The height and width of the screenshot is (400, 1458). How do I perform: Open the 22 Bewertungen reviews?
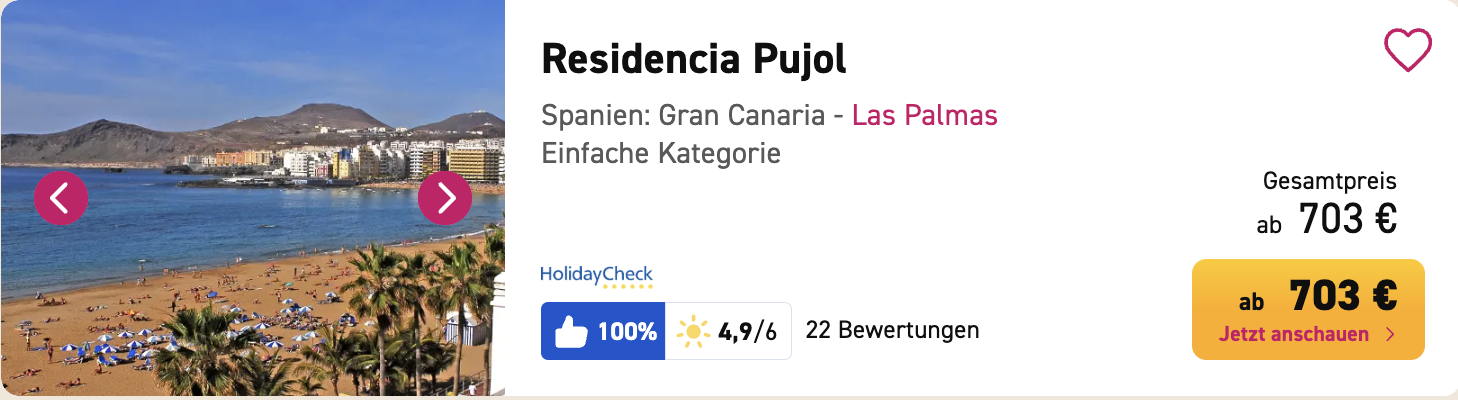point(892,331)
